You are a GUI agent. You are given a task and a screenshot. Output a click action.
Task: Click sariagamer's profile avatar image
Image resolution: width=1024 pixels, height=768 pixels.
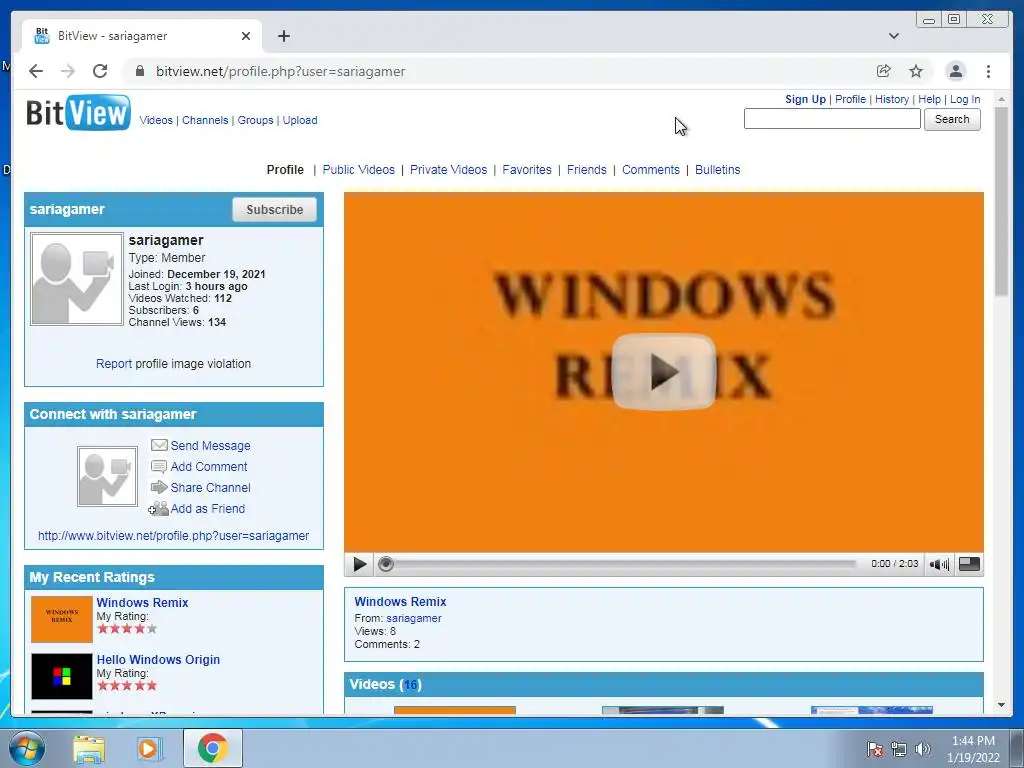pyautogui.click(x=77, y=279)
